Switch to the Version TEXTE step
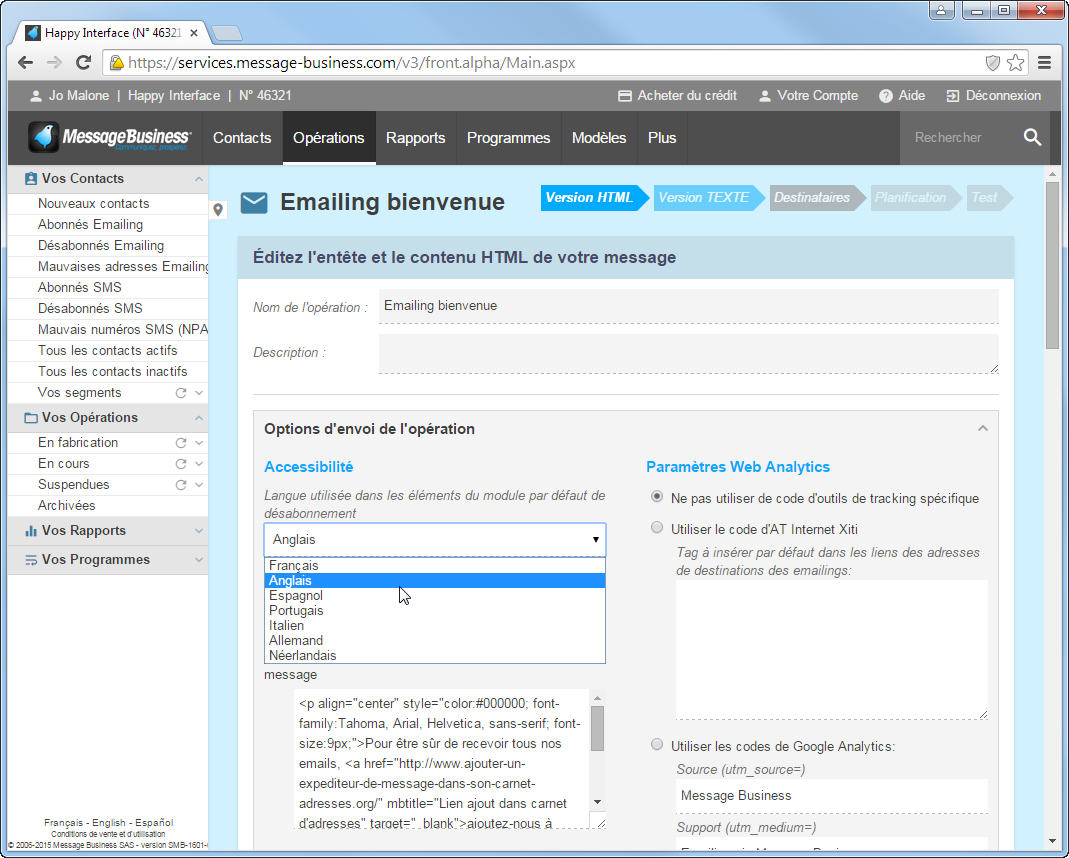 [705, 198]
